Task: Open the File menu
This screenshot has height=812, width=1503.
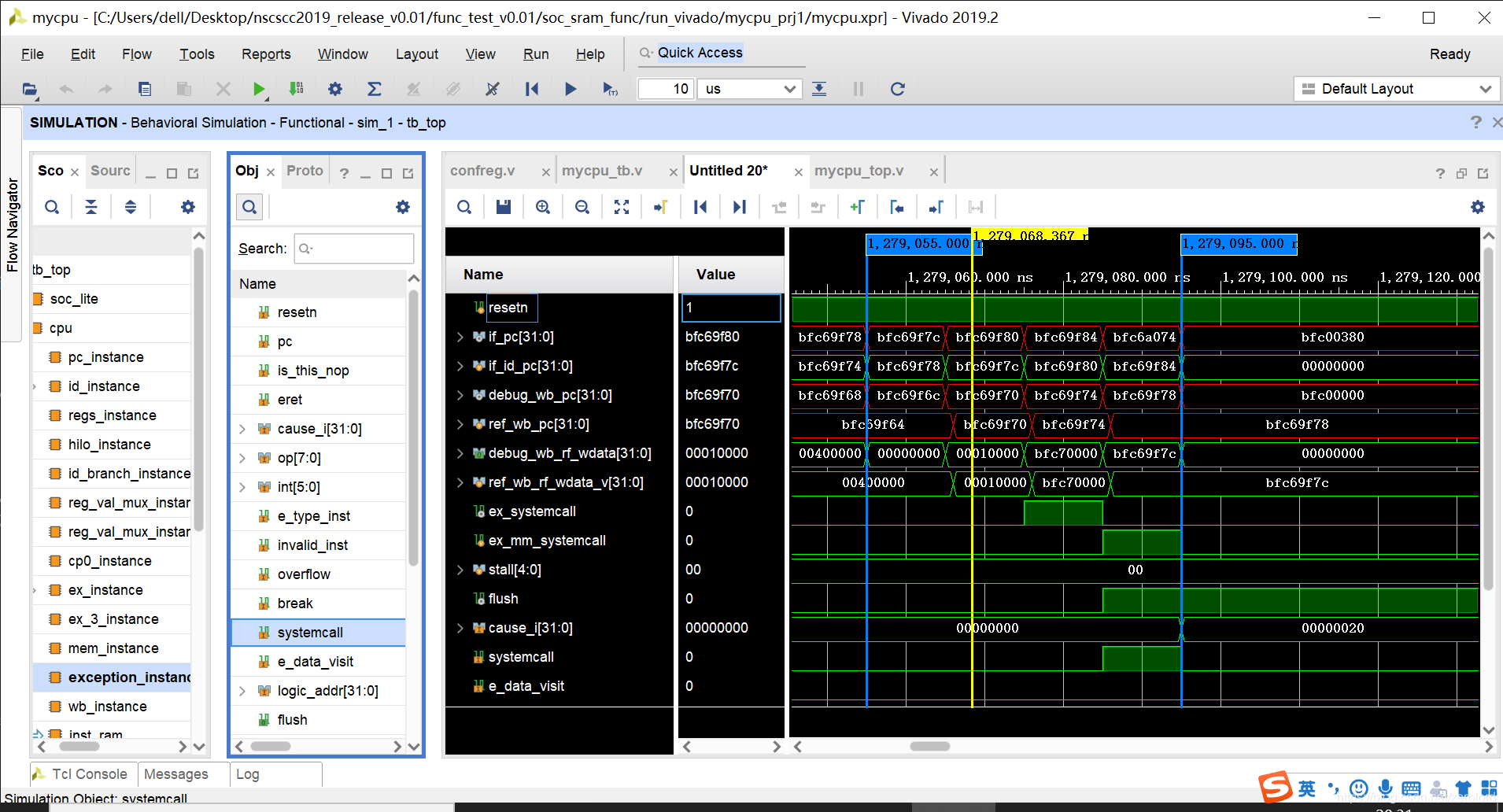Action: pos(32,54)
